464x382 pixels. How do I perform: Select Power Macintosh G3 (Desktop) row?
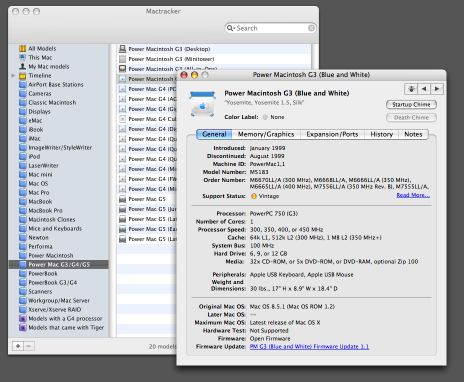pos(214,49)
